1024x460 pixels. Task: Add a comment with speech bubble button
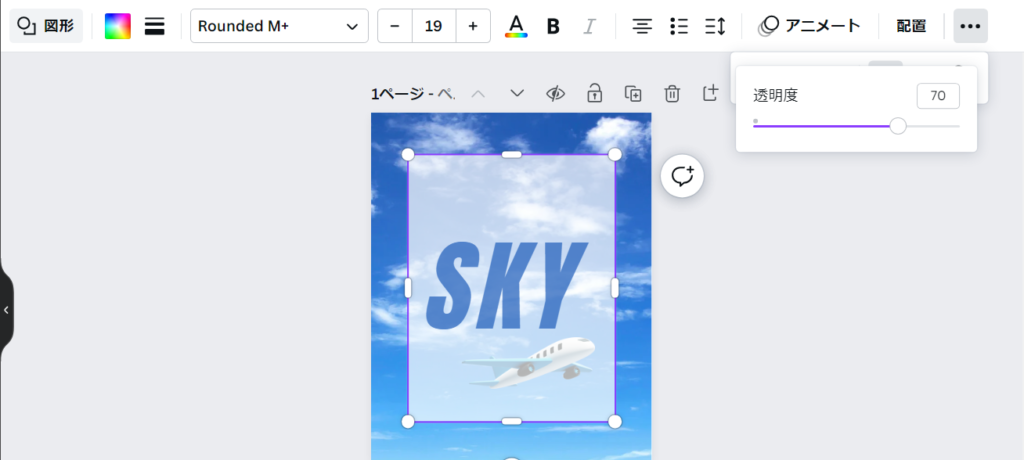[682, 176]
